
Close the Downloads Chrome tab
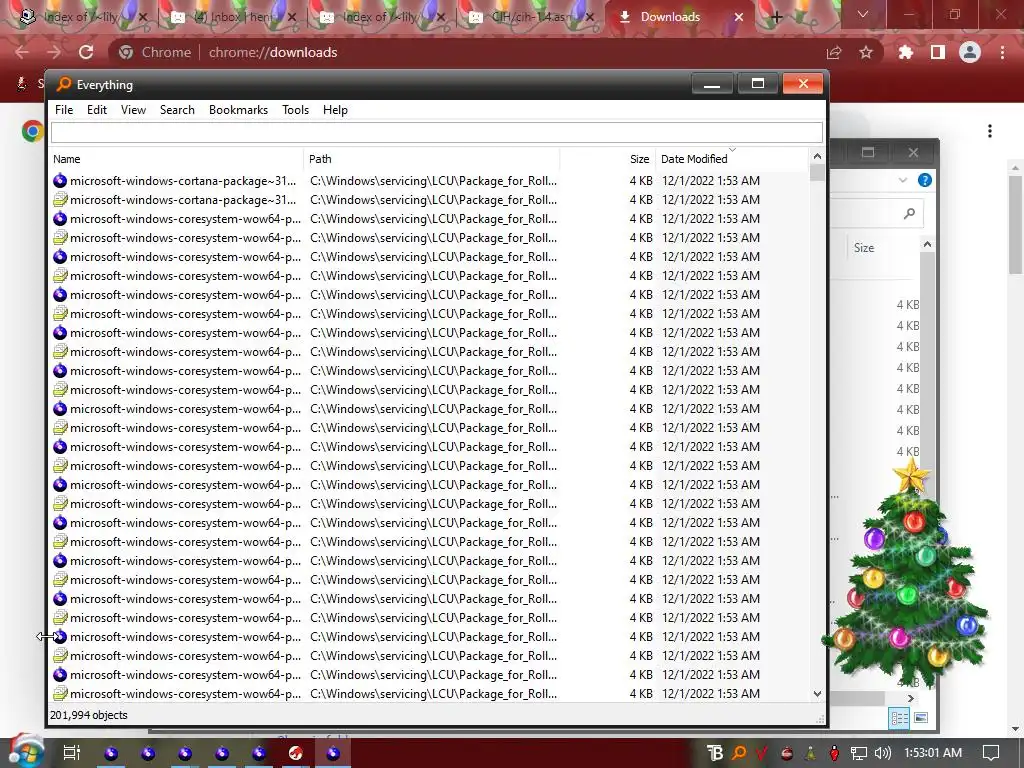coord(739,17)
